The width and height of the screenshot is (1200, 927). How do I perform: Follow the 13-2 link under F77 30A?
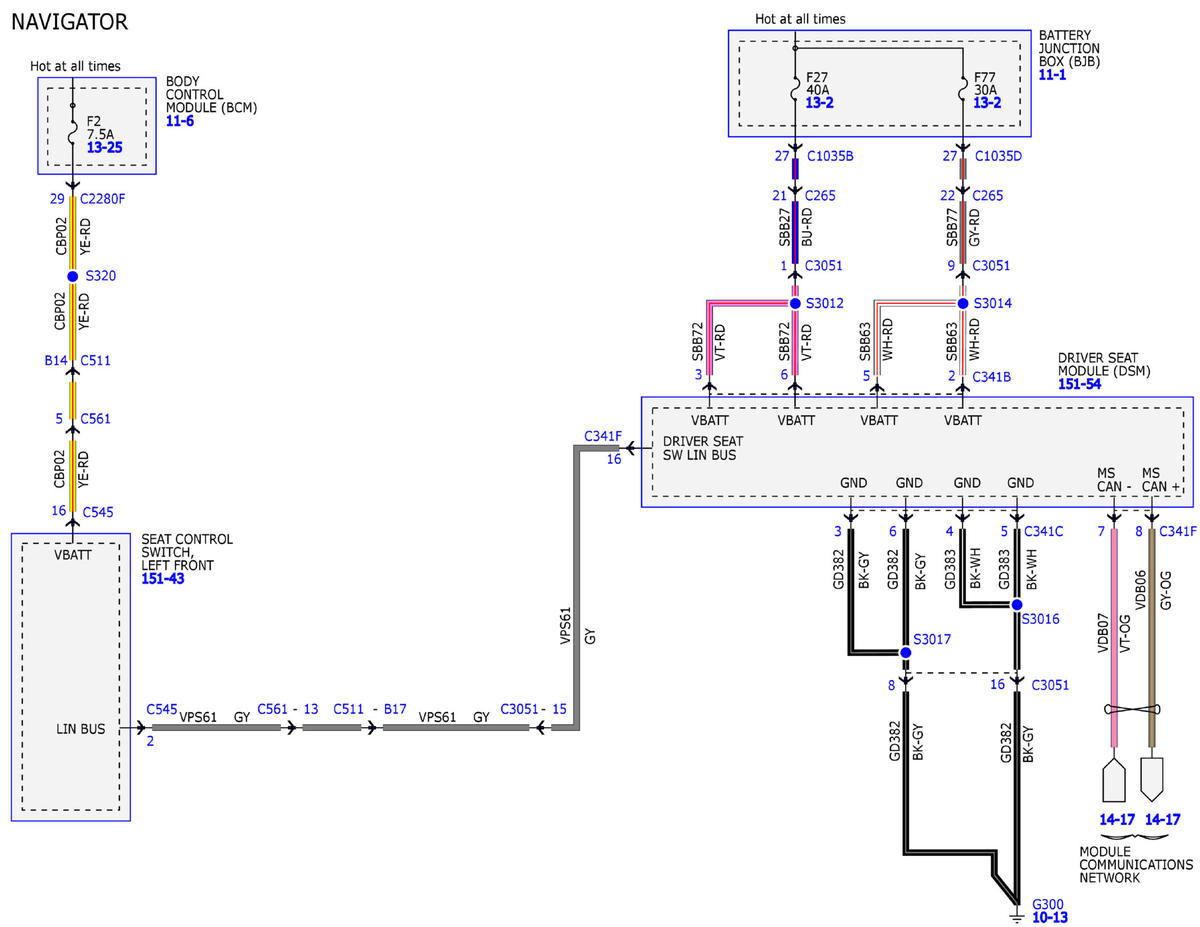[989, 103]
